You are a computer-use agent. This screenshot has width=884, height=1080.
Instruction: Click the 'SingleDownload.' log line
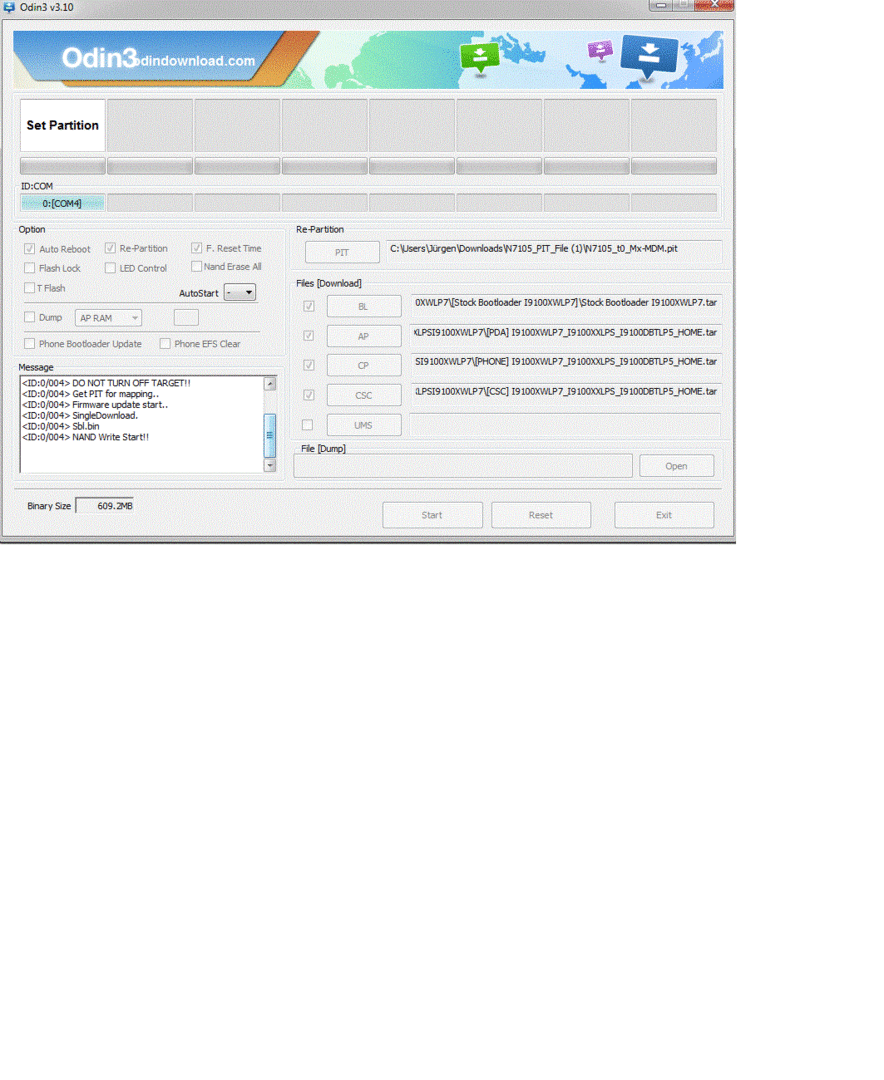80,415
